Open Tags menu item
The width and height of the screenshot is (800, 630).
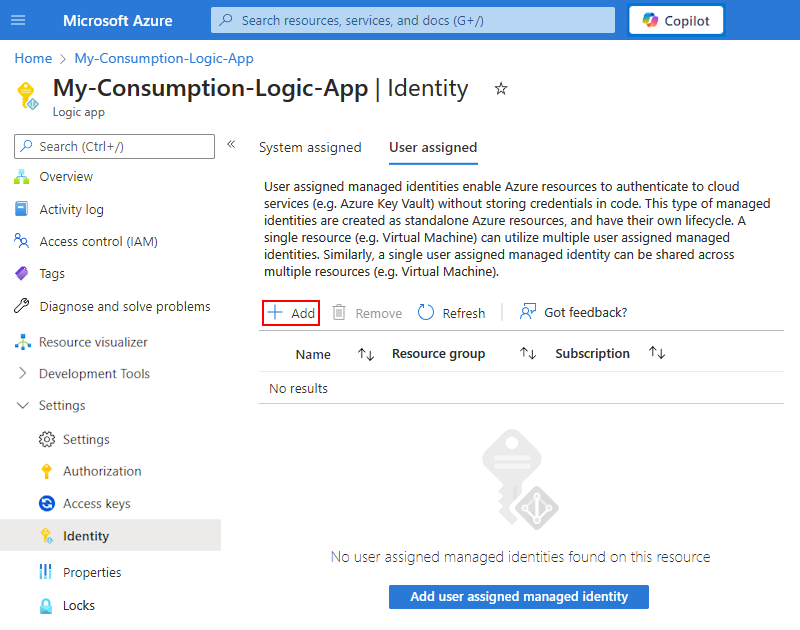click(52, 273)
